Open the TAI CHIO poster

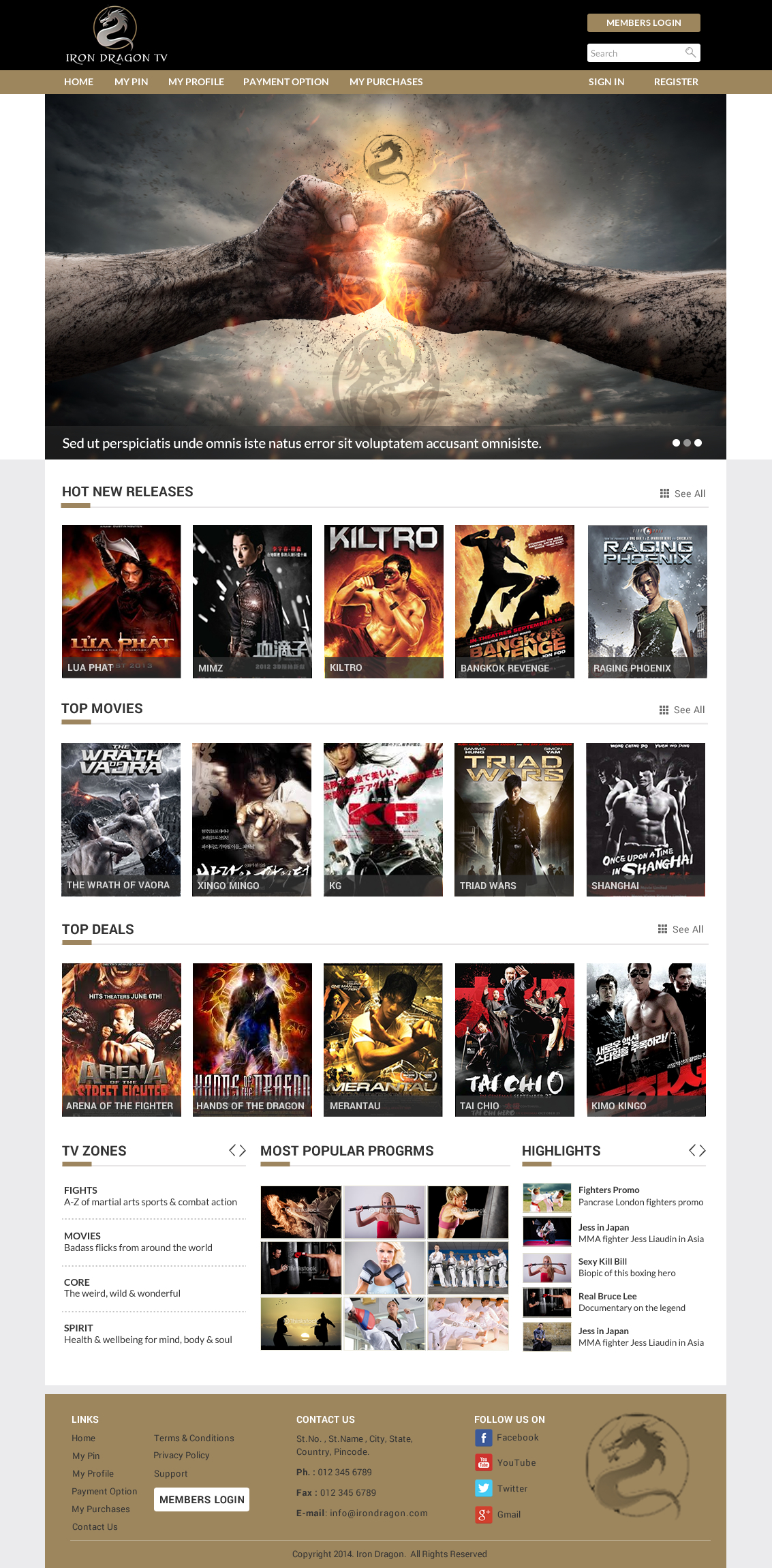pyautogui.click(x=514, y=1040)
